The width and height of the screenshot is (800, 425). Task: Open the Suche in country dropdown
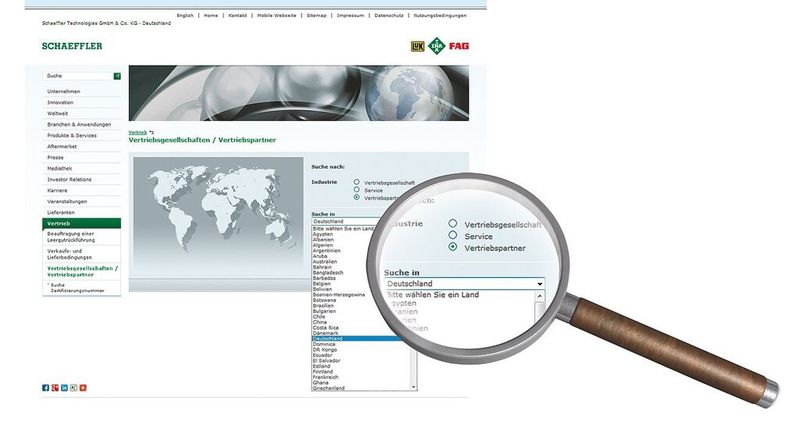tap(347, 221)
